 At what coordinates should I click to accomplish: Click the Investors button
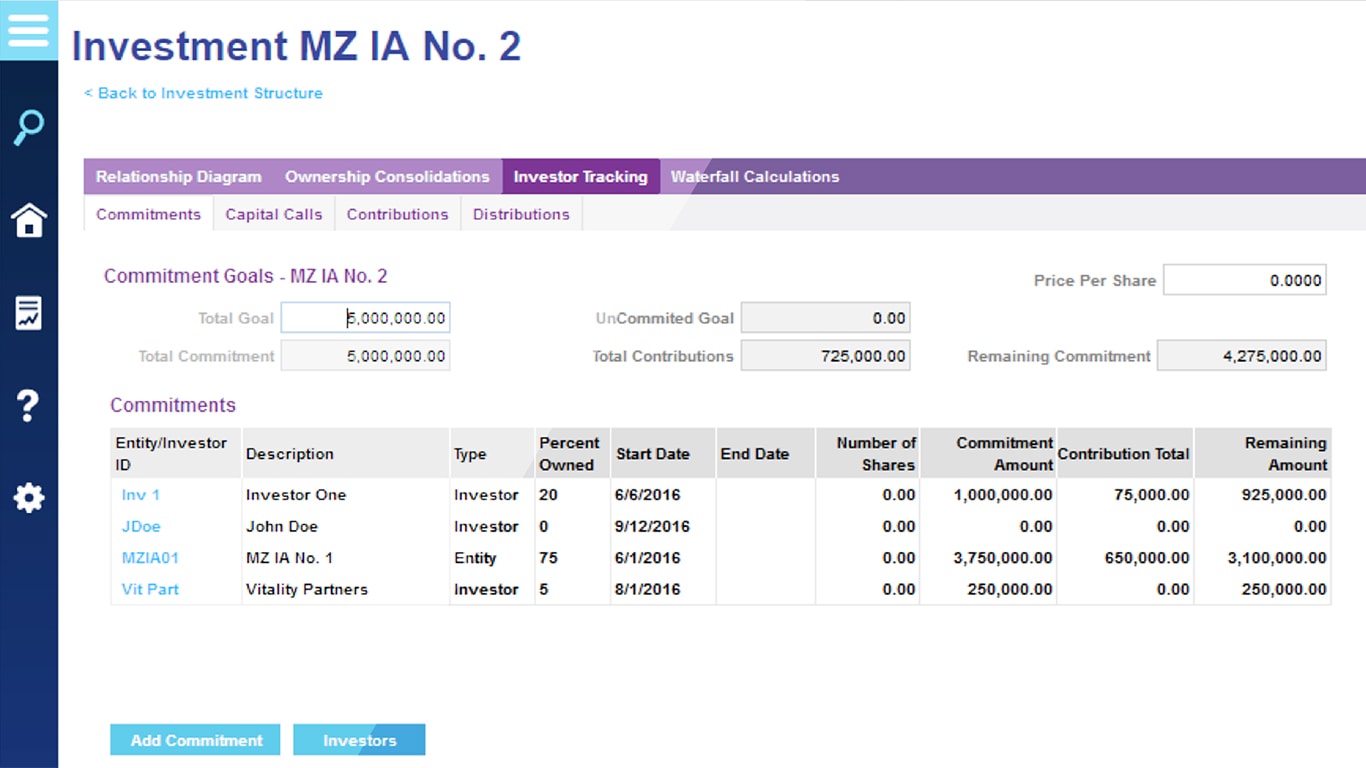359,739
